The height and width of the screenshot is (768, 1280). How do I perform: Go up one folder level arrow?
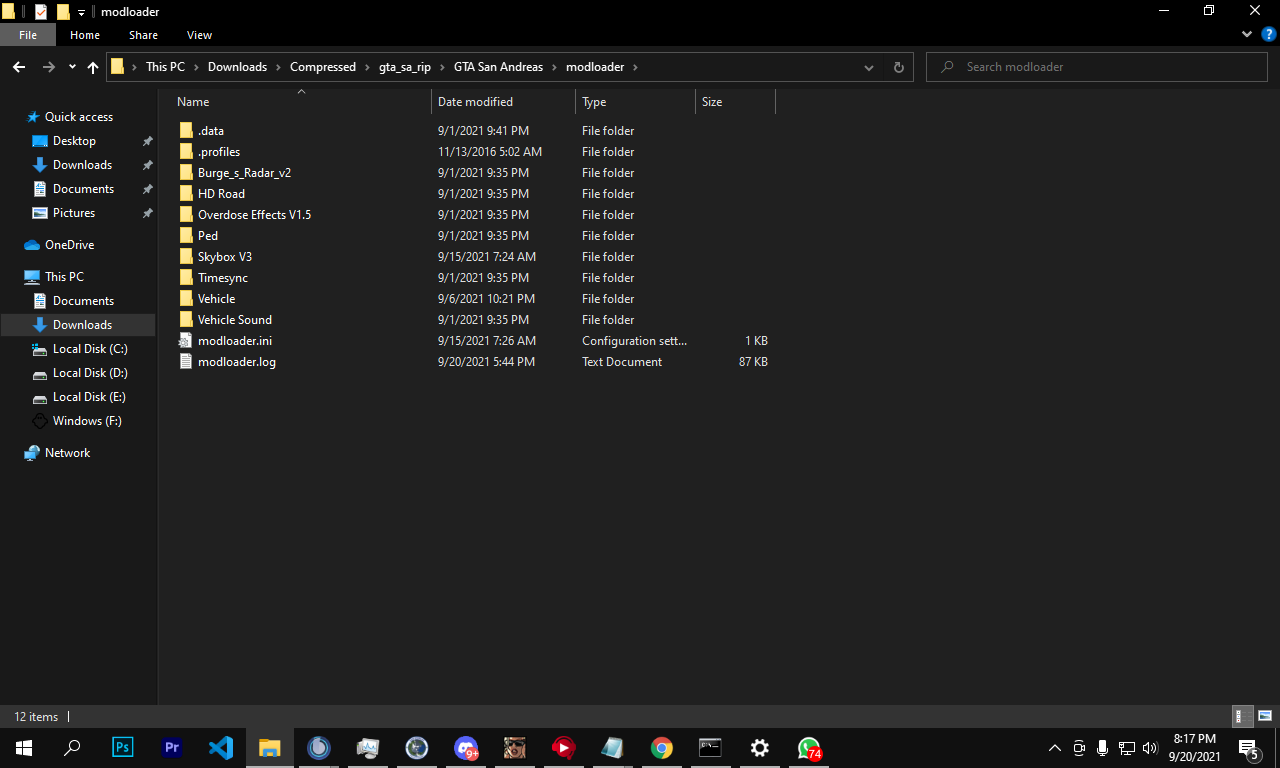click(x=93, y=67)
